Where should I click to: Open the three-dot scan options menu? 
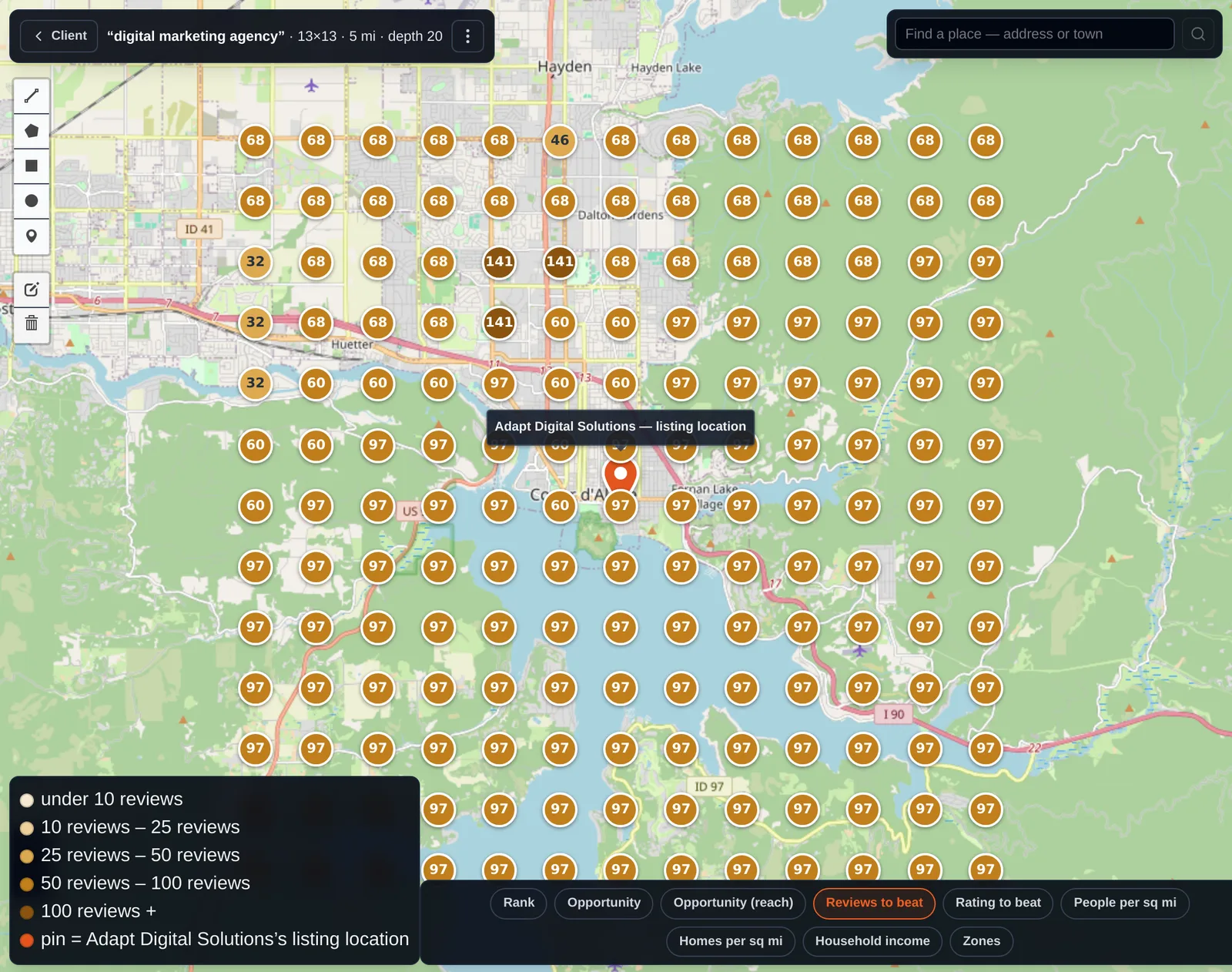[x=467, y=36]
